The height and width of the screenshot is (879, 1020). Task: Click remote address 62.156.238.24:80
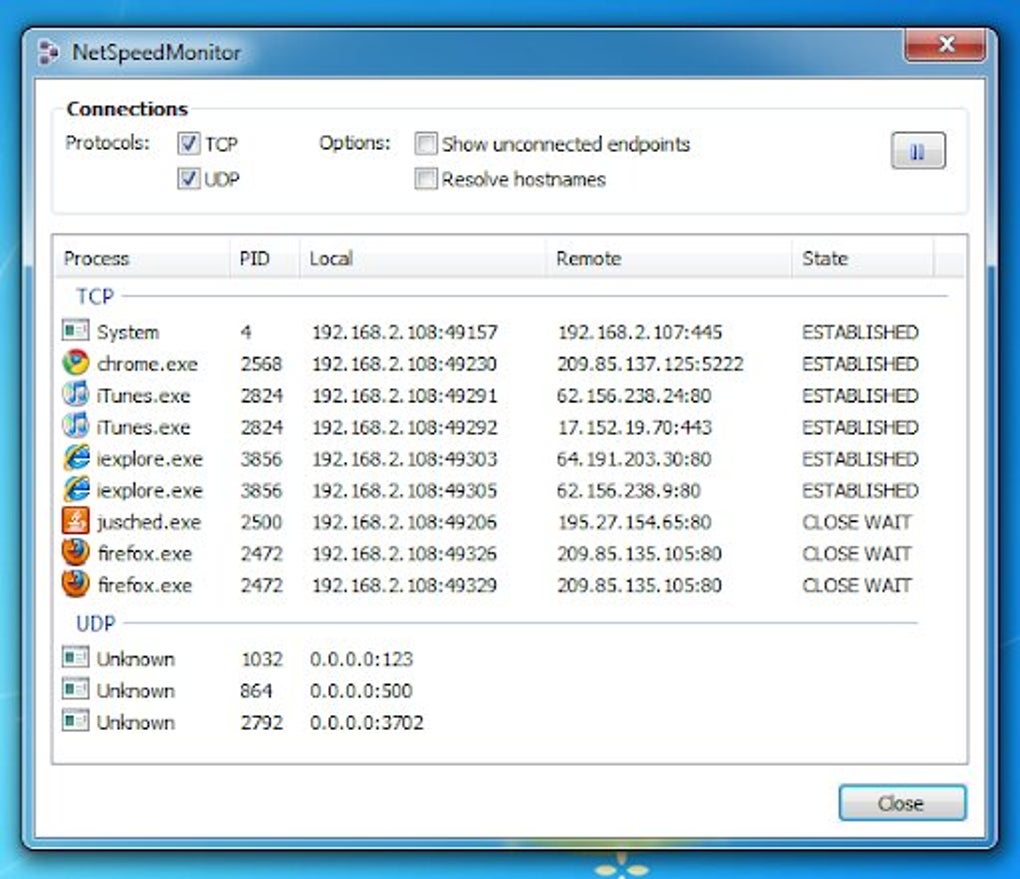click(634, 396)
